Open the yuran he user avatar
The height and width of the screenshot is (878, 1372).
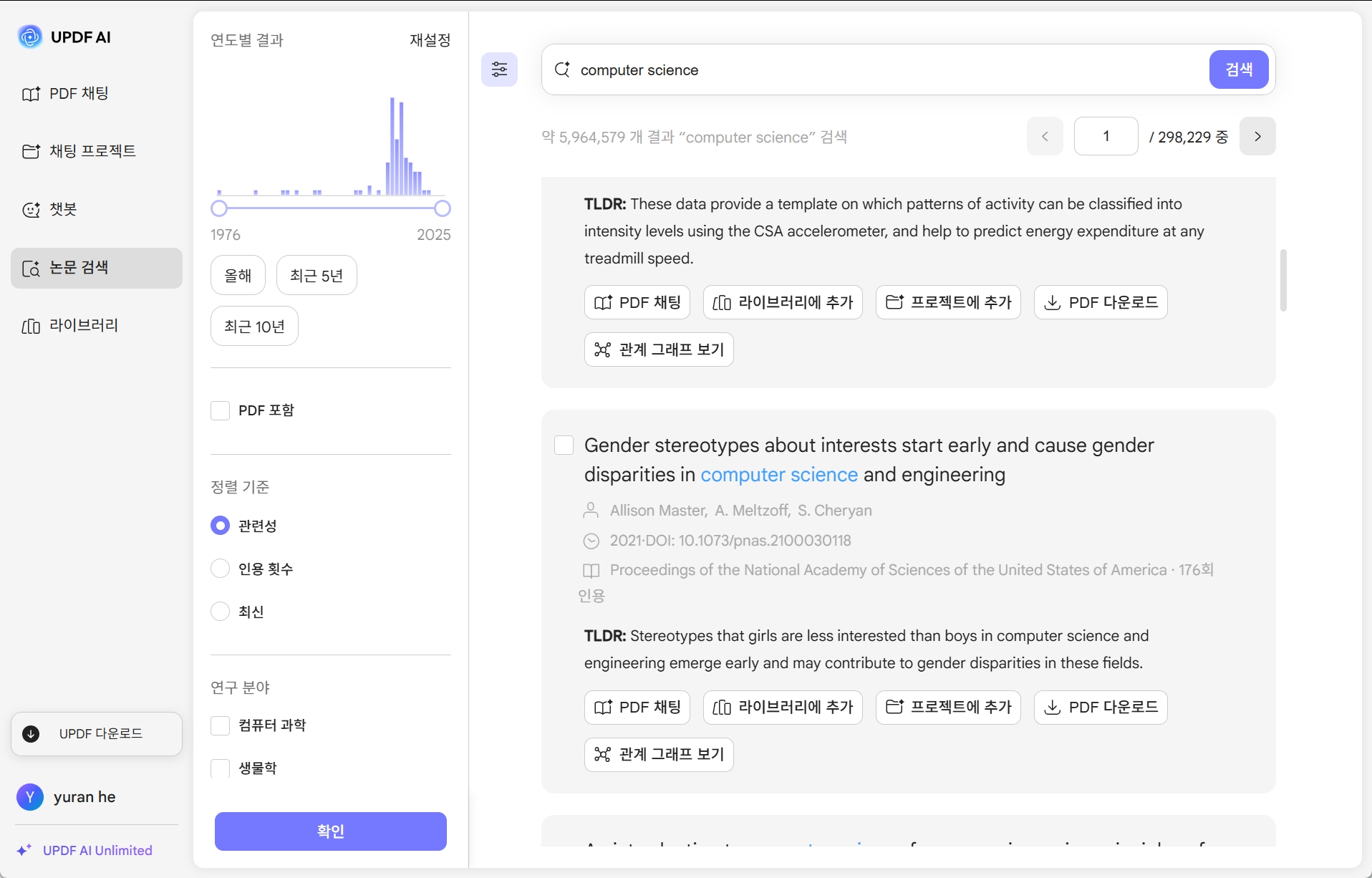coord(30,797)
